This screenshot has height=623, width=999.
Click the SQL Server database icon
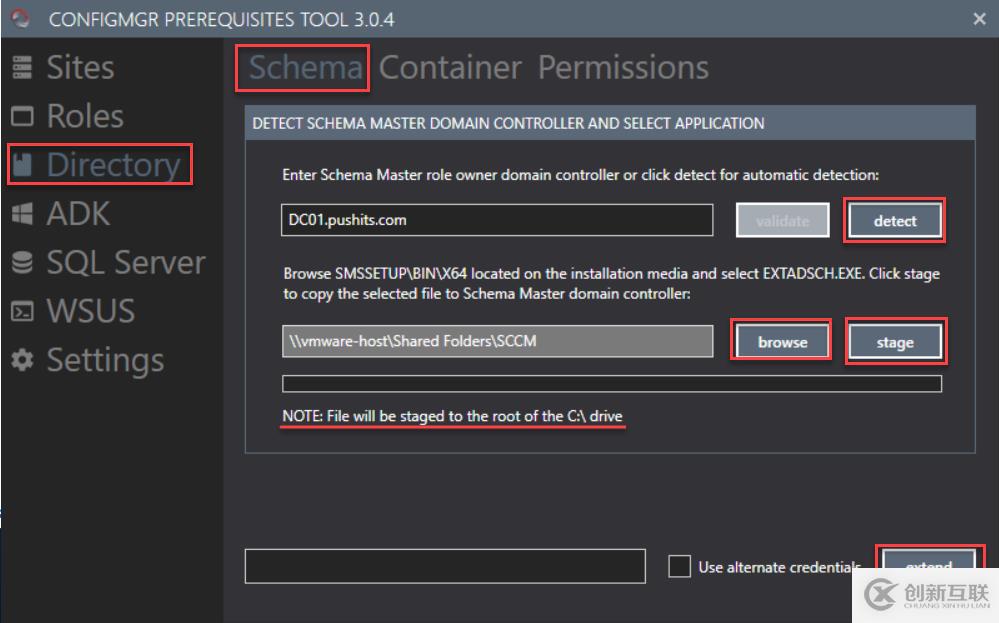click(x=22, y=263)
